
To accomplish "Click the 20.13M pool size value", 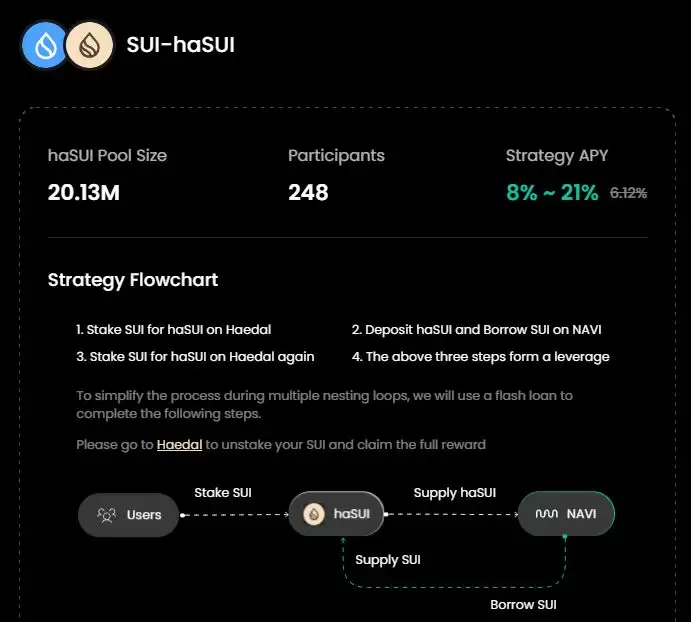I will (x=84, y=192).
